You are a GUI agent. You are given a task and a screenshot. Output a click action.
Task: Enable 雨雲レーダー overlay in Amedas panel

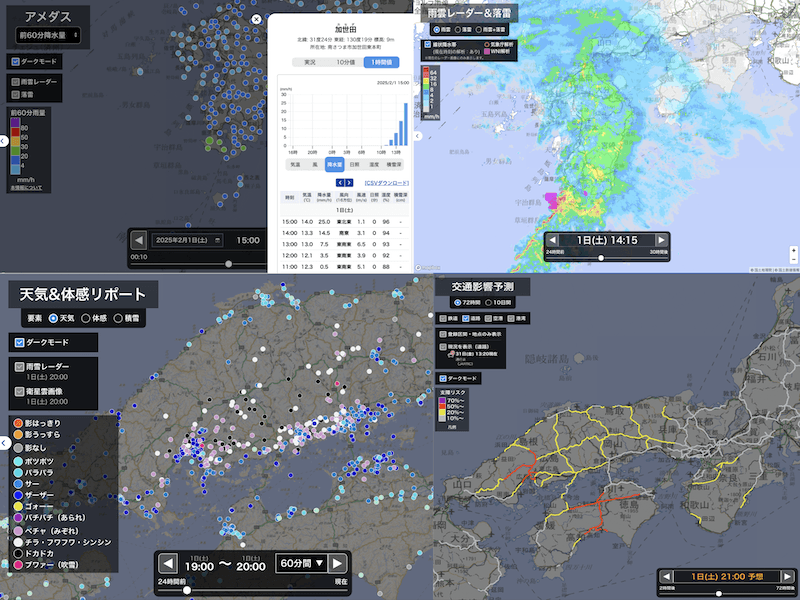pyautogui.click(x=16, y=80)
